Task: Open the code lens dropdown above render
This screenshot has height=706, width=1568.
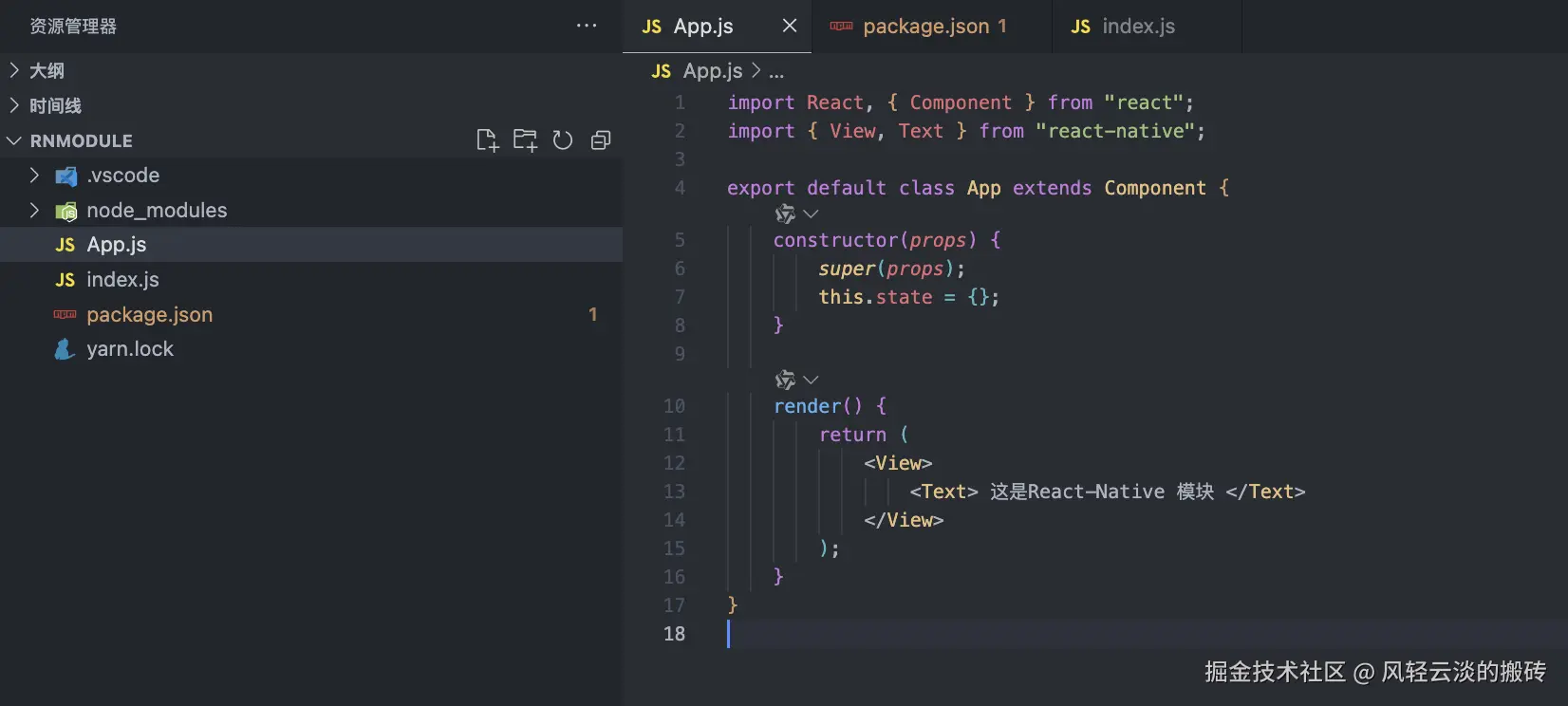Action: (x=811, y=380)
